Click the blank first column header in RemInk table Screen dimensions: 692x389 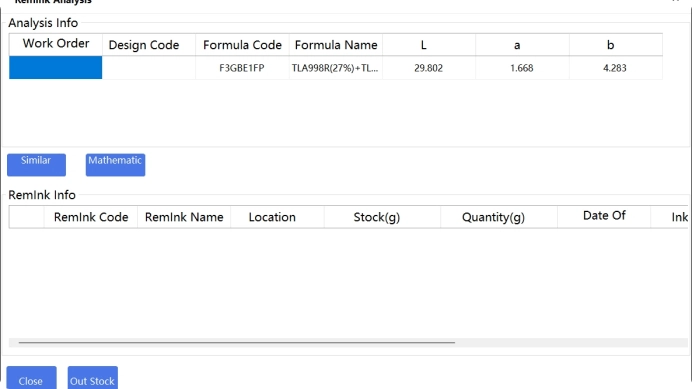[26, 217]
